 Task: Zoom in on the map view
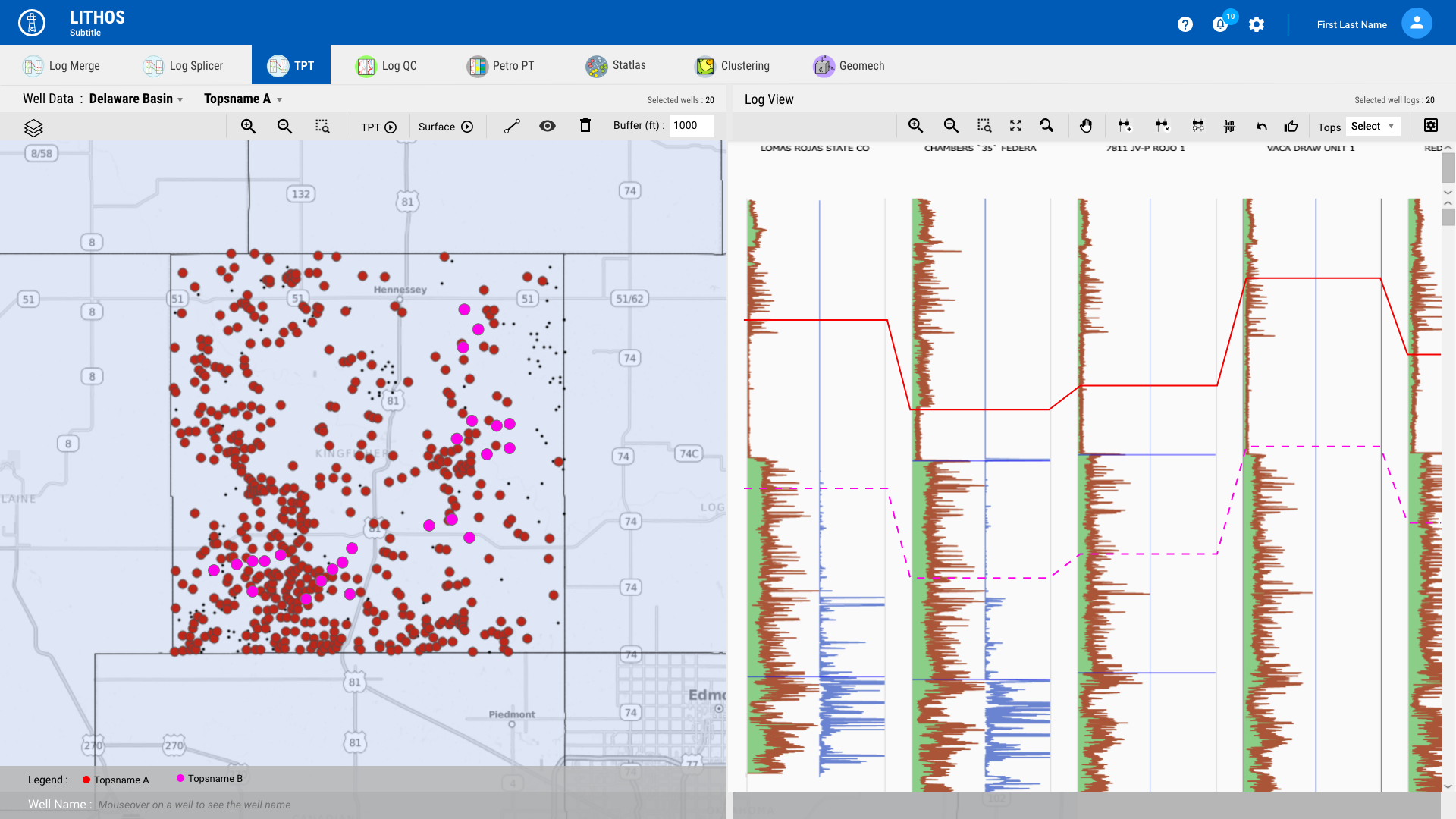pyautogui.click(x=248, y=127)
